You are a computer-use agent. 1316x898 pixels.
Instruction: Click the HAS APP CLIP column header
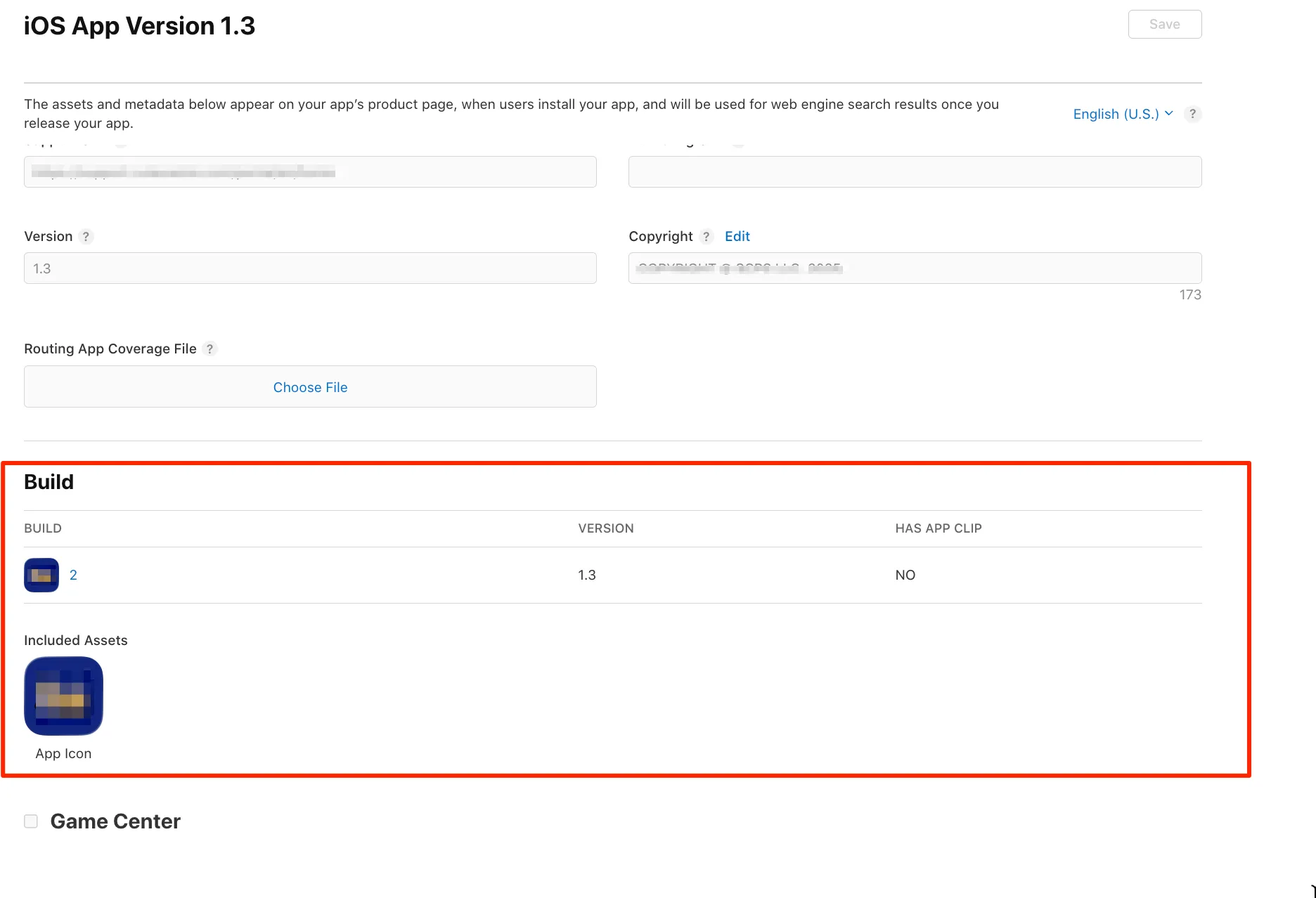[938, 528]
